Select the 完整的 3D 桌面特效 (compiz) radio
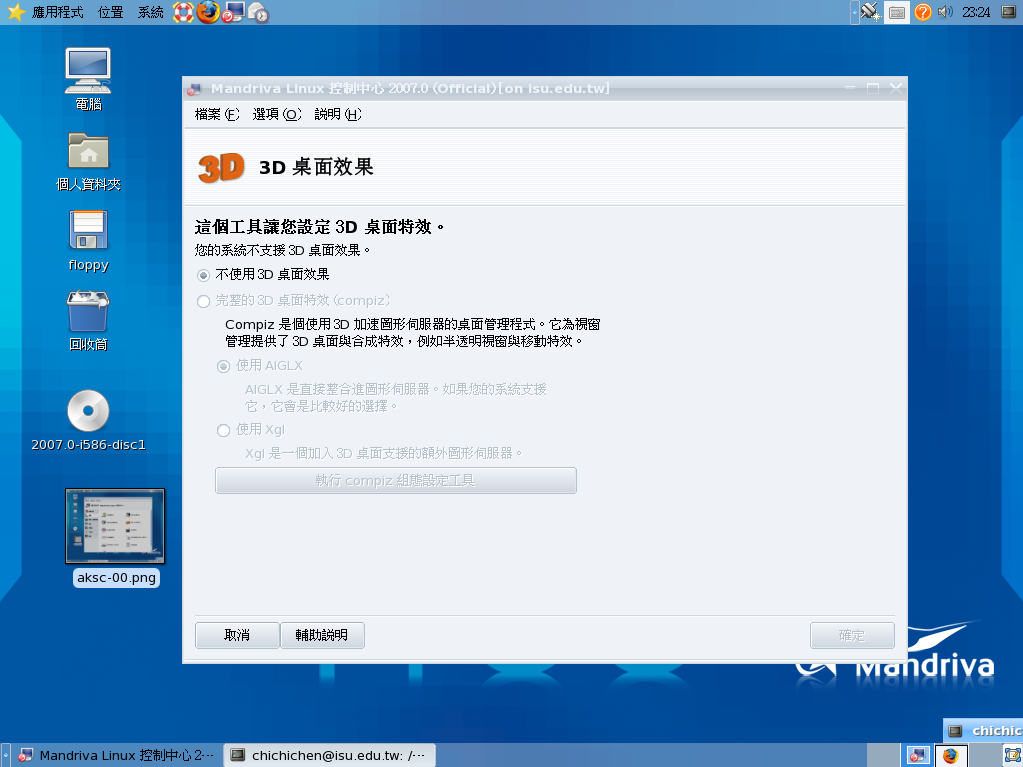The image size is (1023, 767). 204,301
